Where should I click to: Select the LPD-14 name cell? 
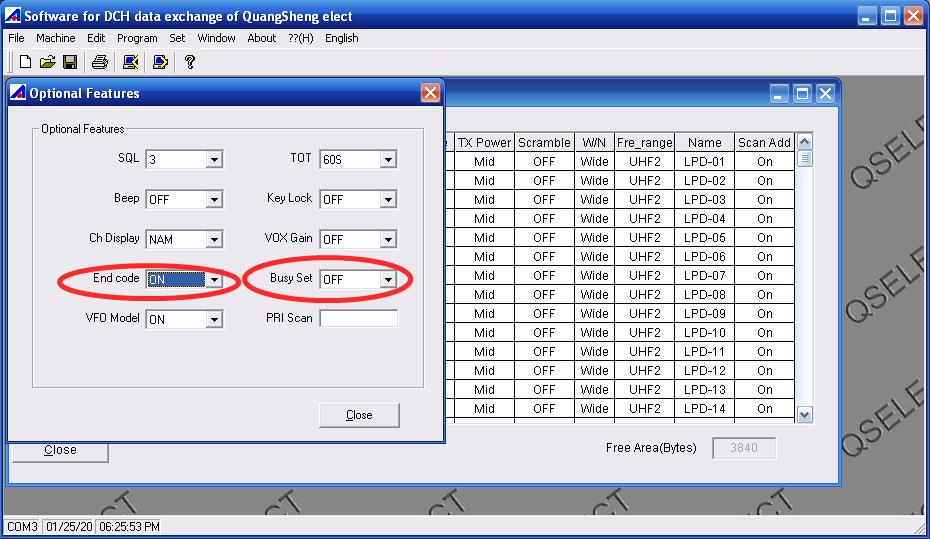tap(705, 409)
